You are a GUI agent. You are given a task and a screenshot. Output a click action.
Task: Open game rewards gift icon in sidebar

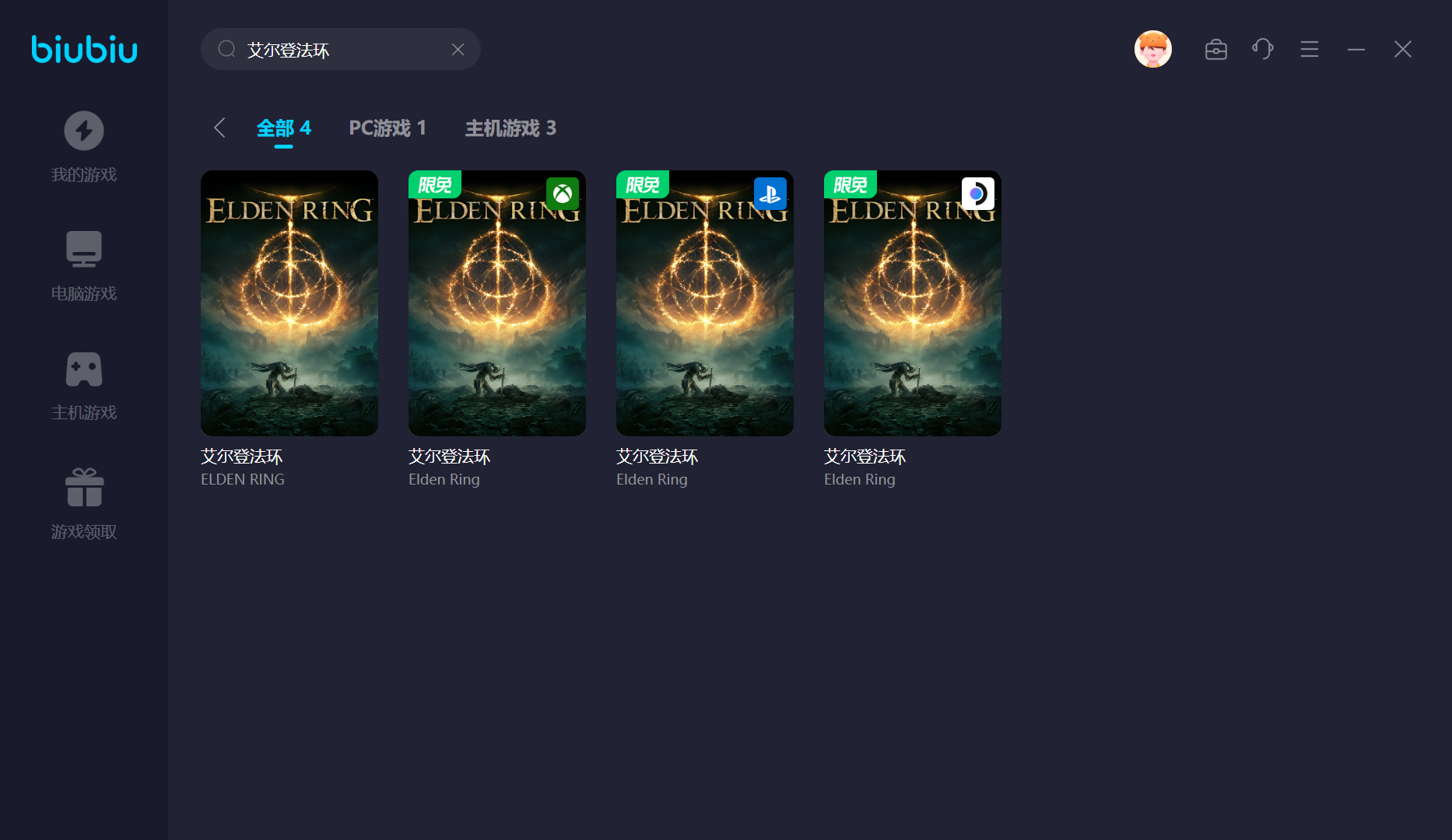(x=84, y=488)
